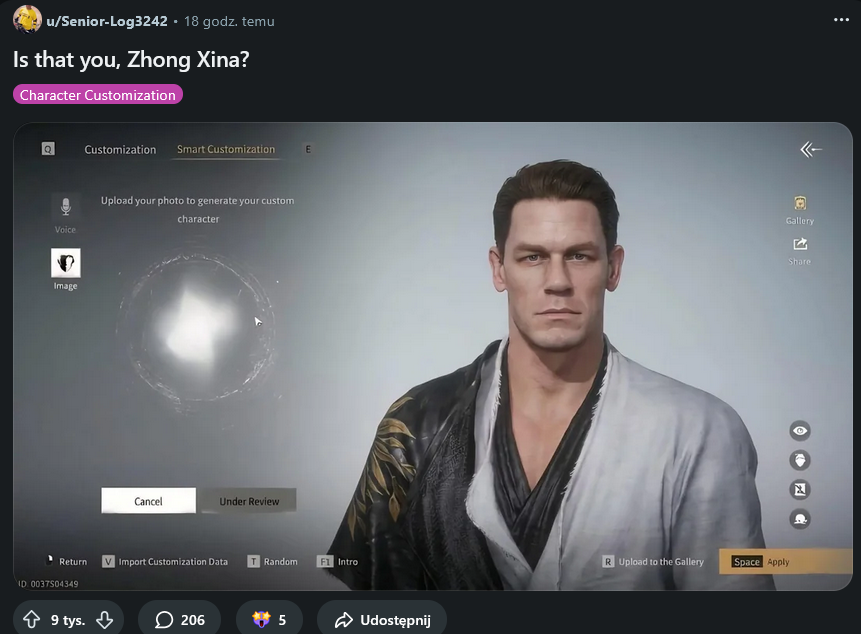This screenshot has height=634, width=861.
Task: Upvote the Reddit post
Action: [x=31, y=620]
